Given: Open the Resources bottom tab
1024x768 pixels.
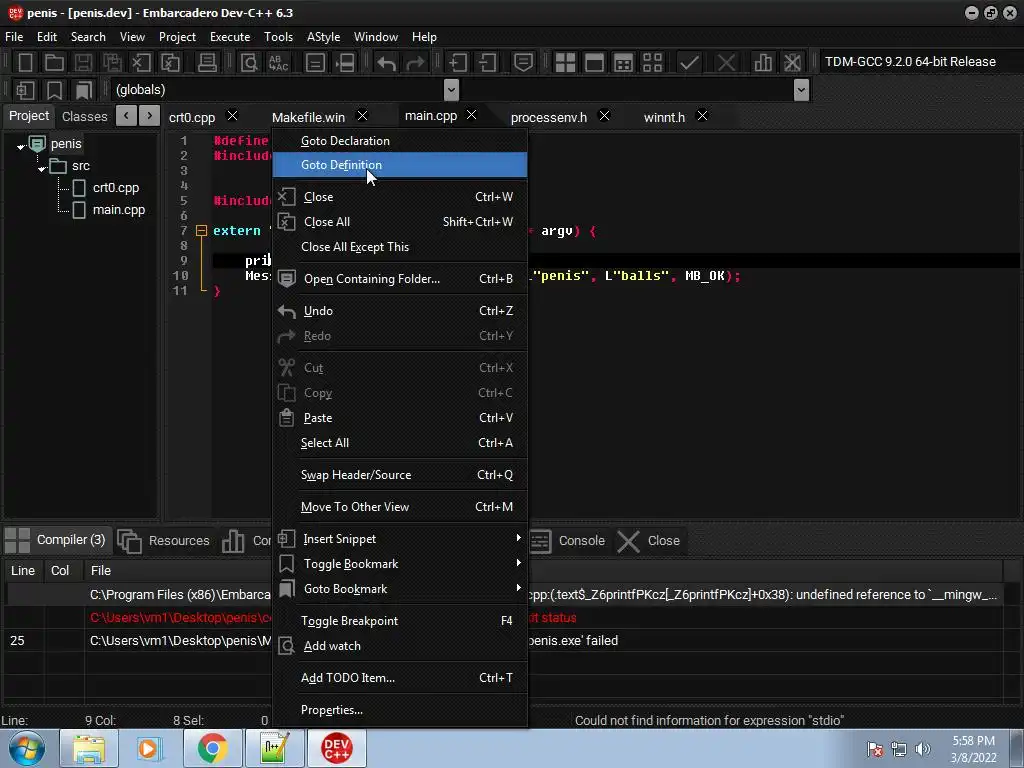Looking at the screenshot, I should tap(164, 541).
